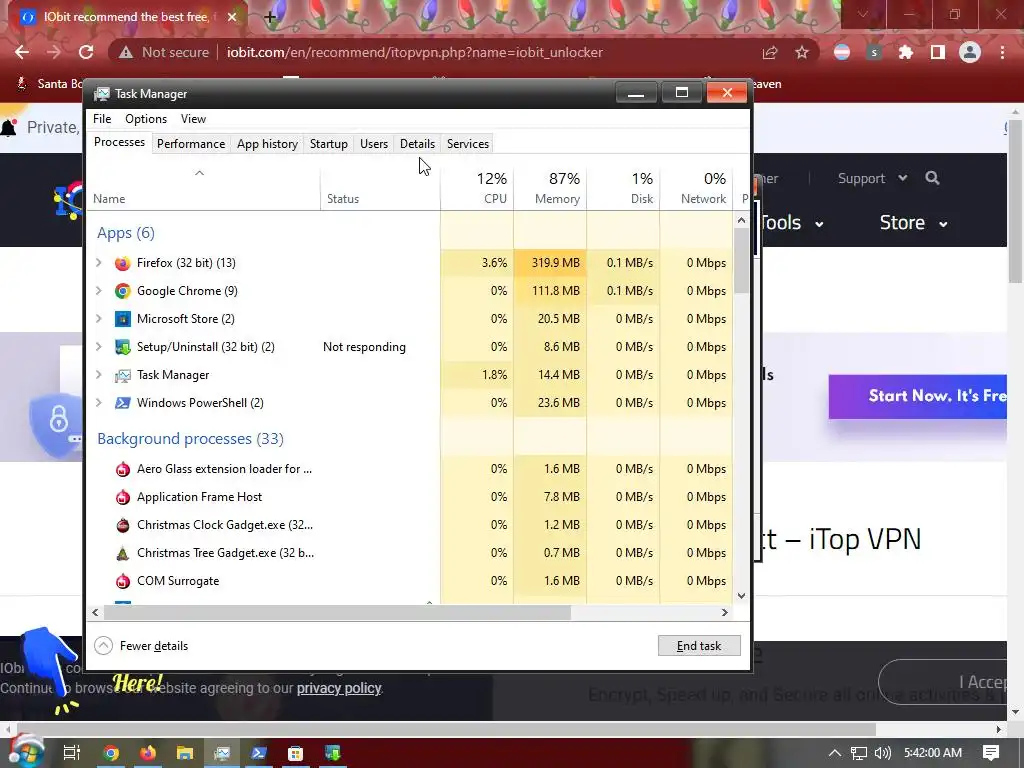Screen dimensions: 1024x768
Task: Click the Task Manager process row icon
Action: [x=122, y=376]
